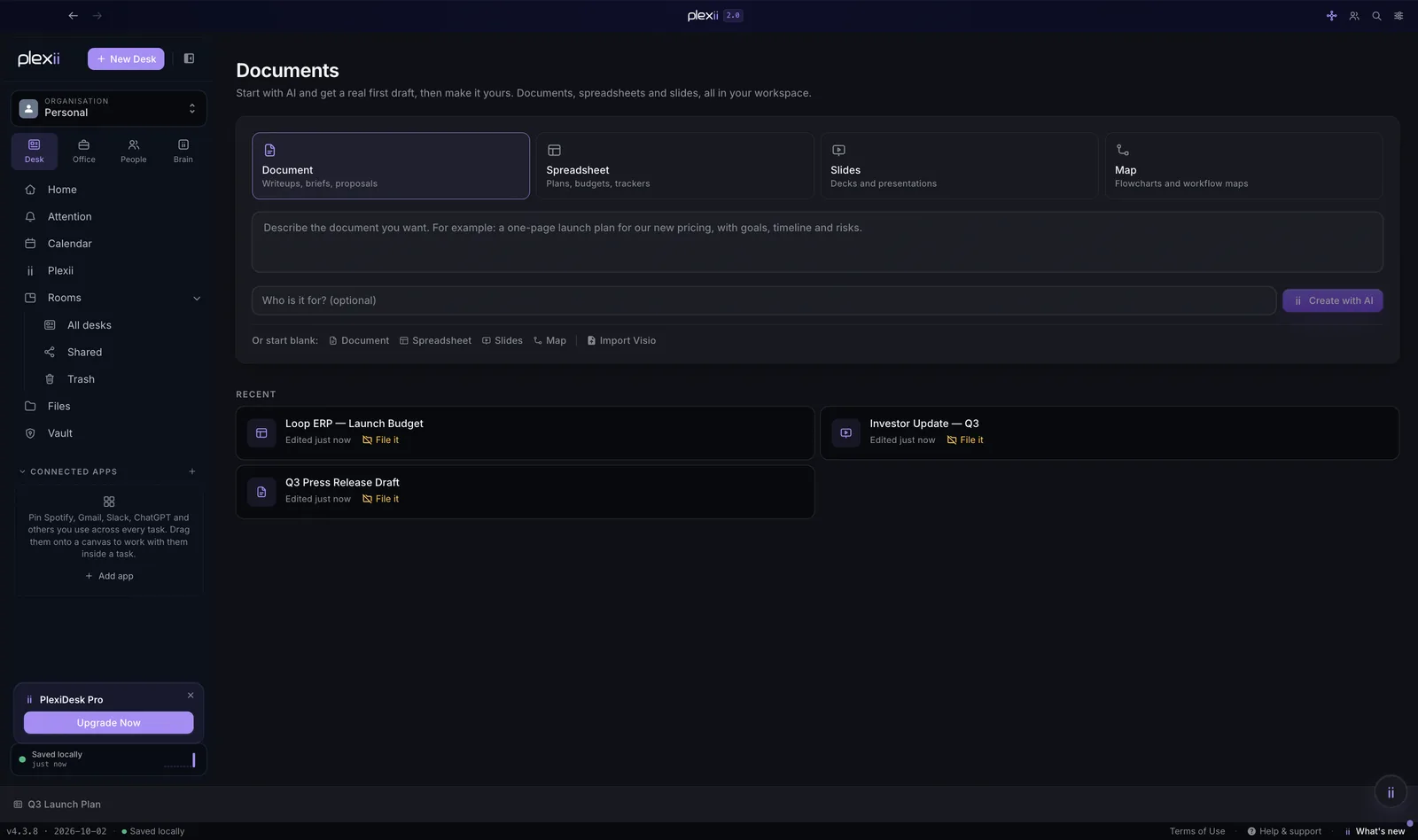This screenshot has width=1418, height=840.
Task: Click Create with AI button
Action: [x=1333, y=300]
